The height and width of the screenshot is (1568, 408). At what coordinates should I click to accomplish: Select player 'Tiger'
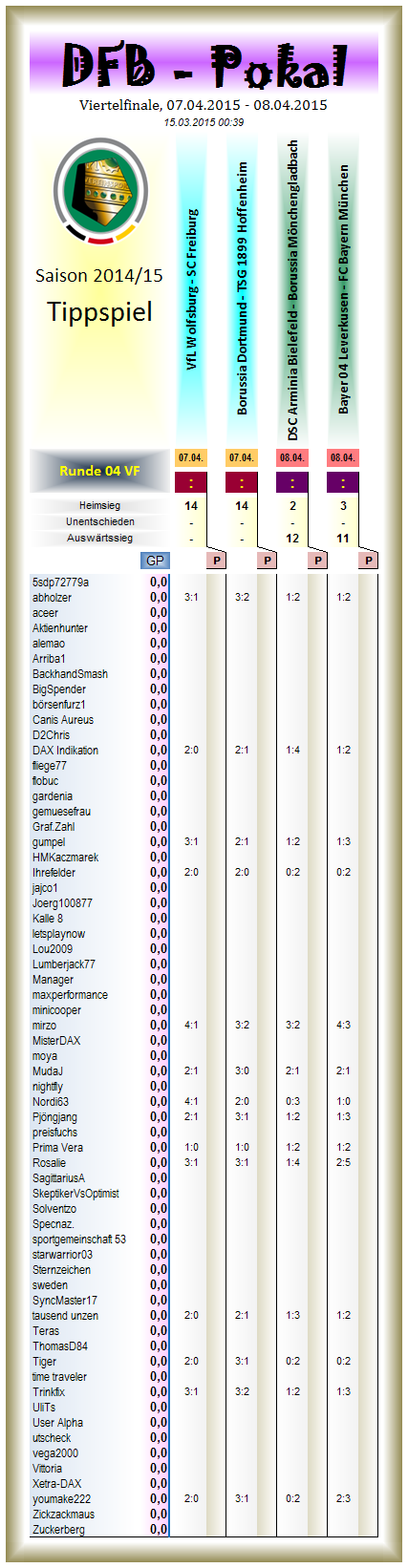pos(44,1361)
